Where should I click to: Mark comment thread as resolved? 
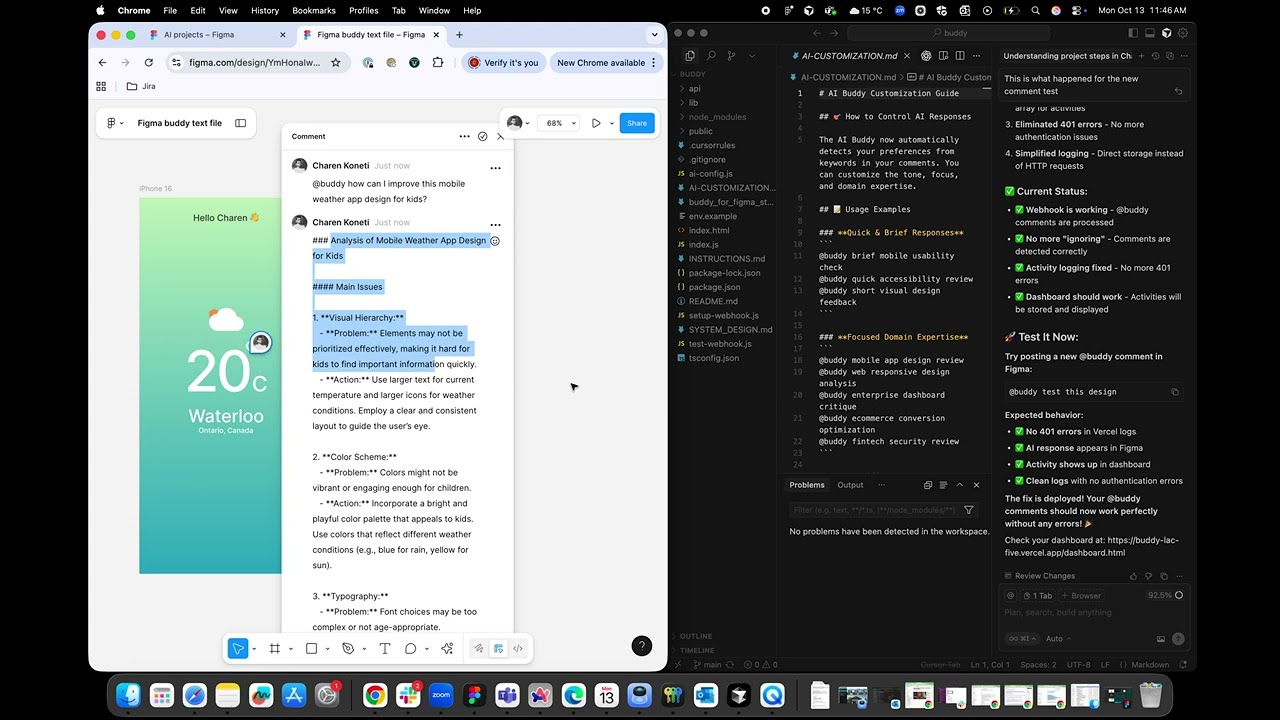482,136
